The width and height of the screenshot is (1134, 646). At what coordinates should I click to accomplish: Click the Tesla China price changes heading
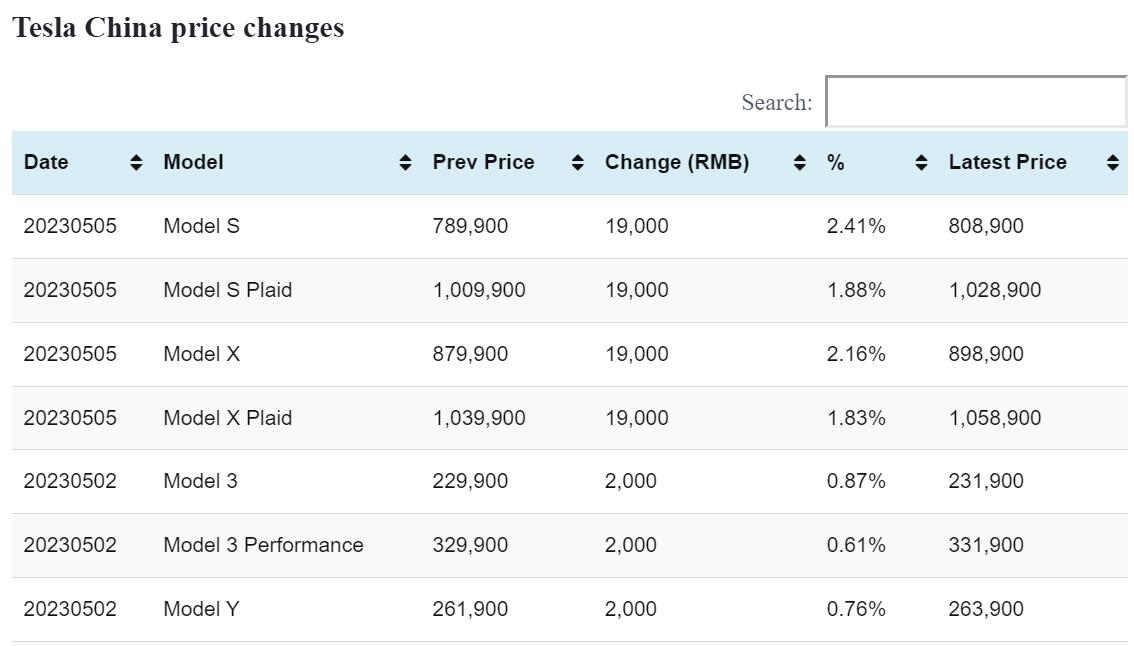[x=178, y=28]
